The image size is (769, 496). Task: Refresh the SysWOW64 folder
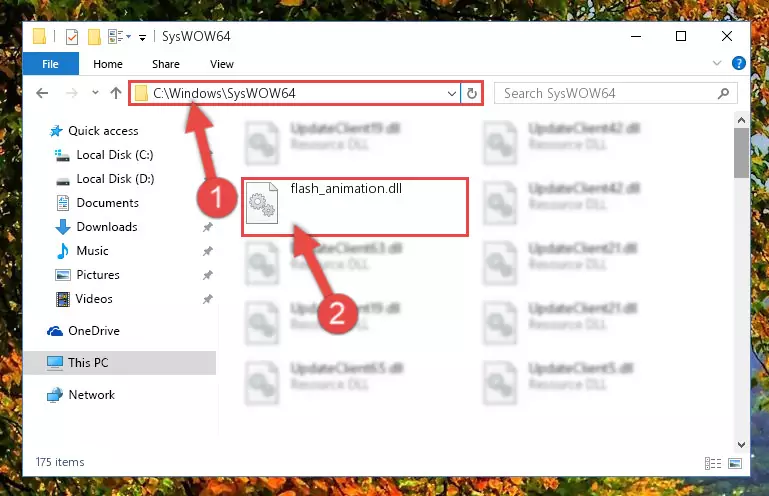point(472,93)
